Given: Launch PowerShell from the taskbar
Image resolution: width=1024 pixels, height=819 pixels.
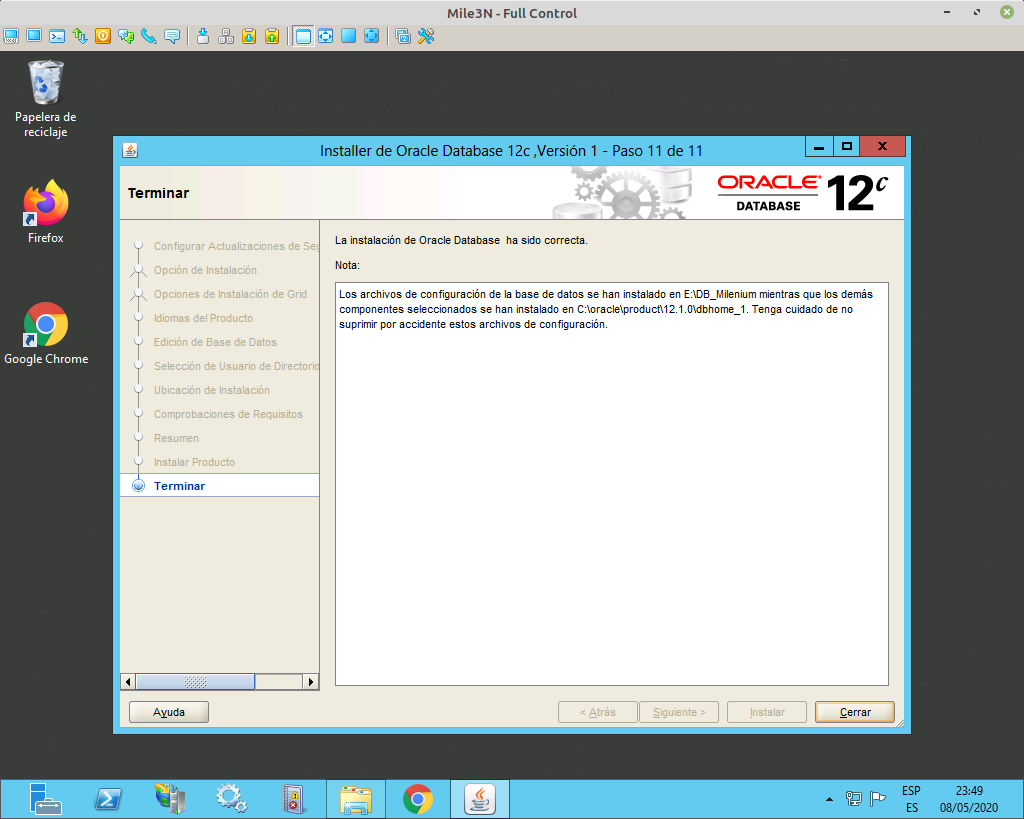Looking at the screenshot, I should [108, 798].
